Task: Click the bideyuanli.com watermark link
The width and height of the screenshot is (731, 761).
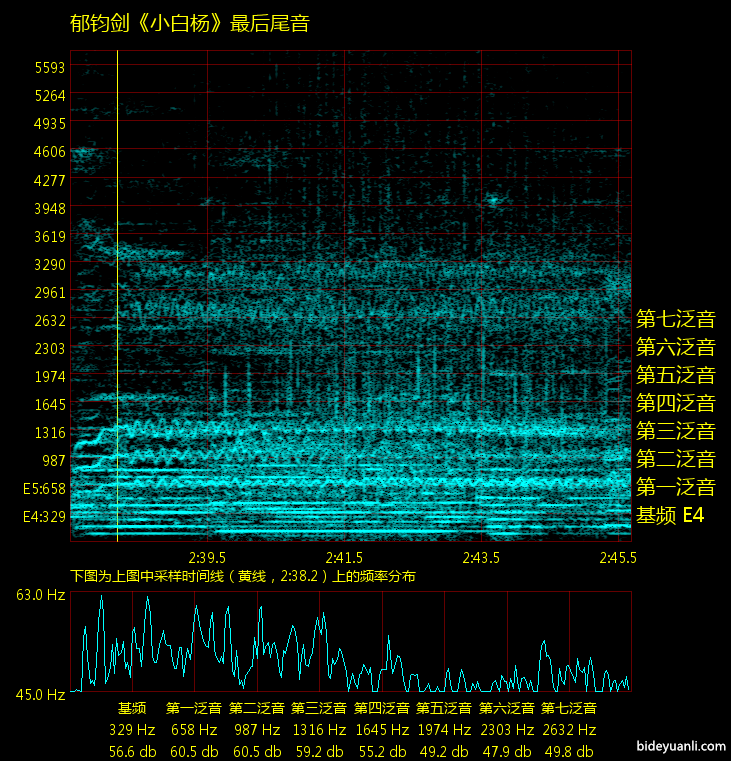Action: [x=679, y=745]
